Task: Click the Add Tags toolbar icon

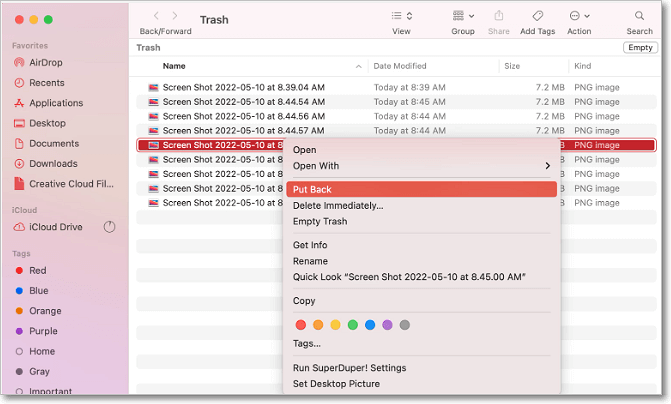Action: coord(537,16)
